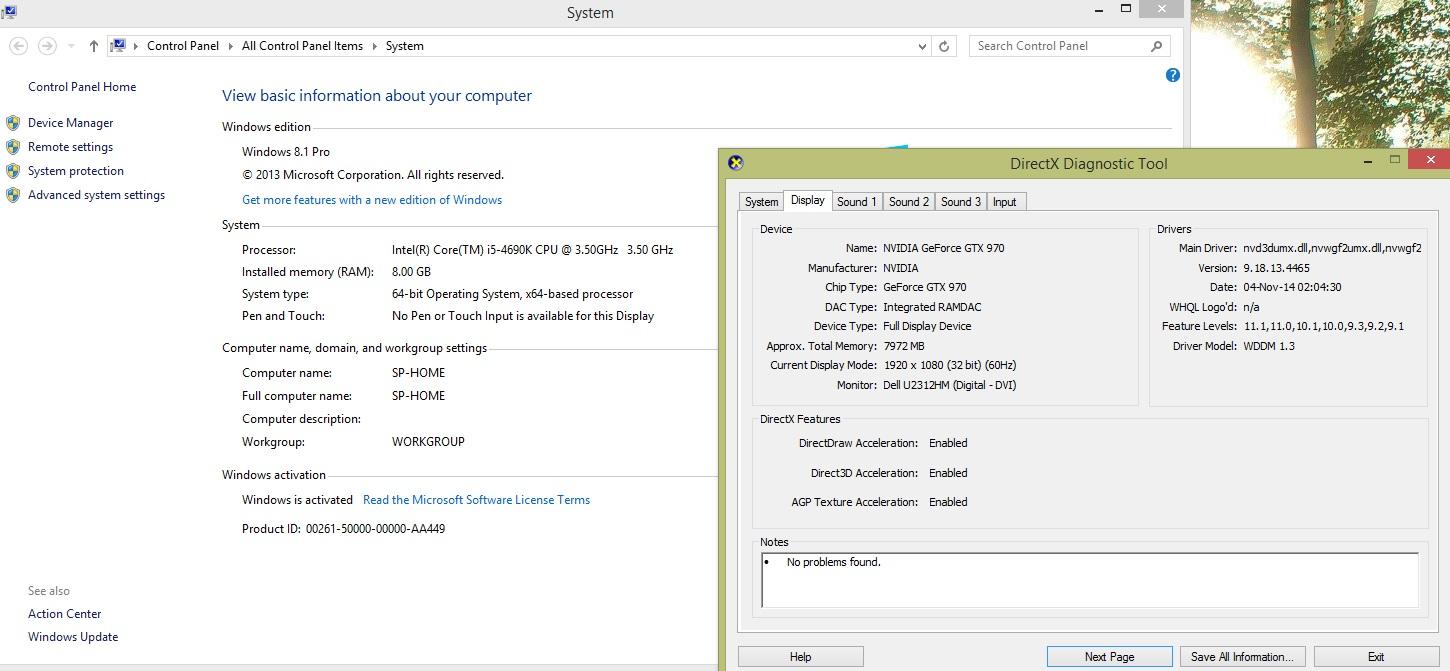
Task: Switch to Sound 1 tab
Action: tap(857, 202)
